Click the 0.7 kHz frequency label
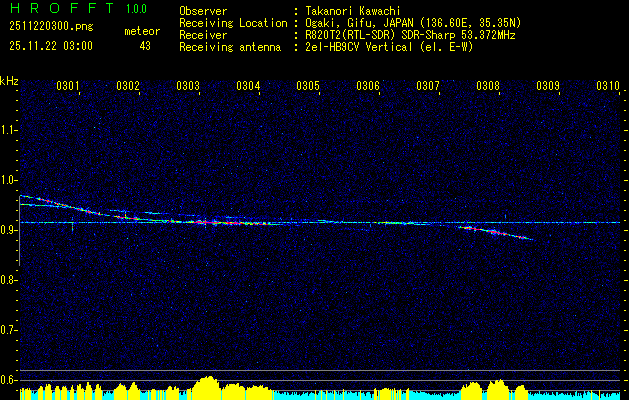 click(9, 330)
